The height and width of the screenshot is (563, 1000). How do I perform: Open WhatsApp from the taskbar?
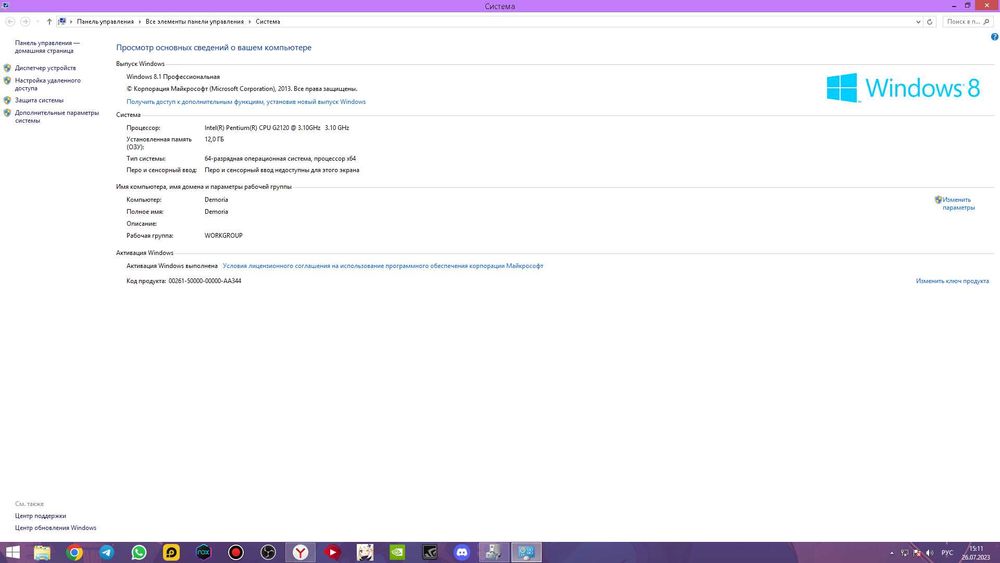point(139,552)
